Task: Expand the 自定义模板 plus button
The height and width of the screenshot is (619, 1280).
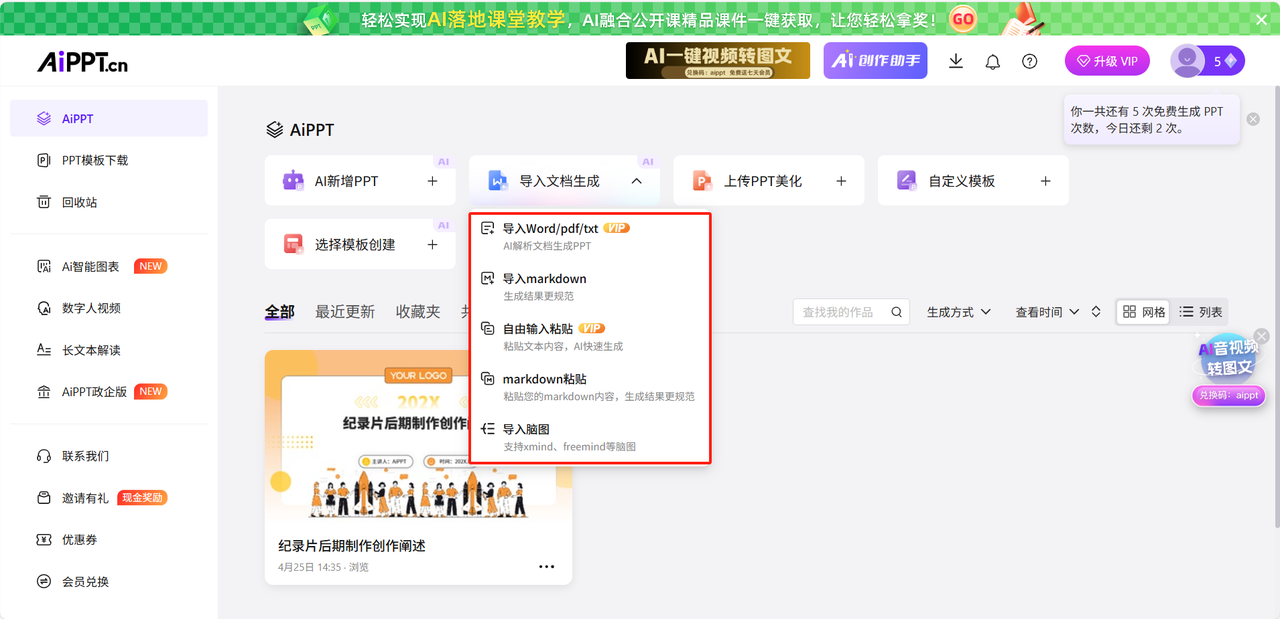Action: 1045,181
